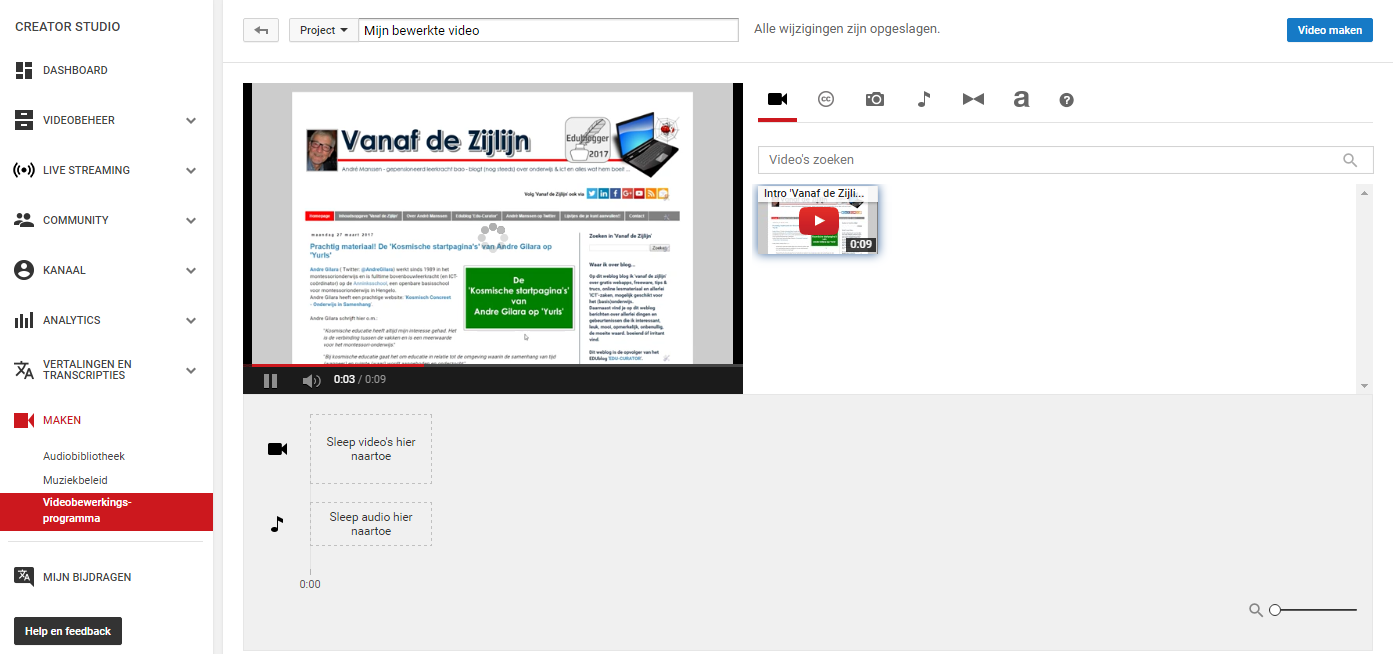Click the Mijn Bijdragen label
1393x654 pixels.
87,577
